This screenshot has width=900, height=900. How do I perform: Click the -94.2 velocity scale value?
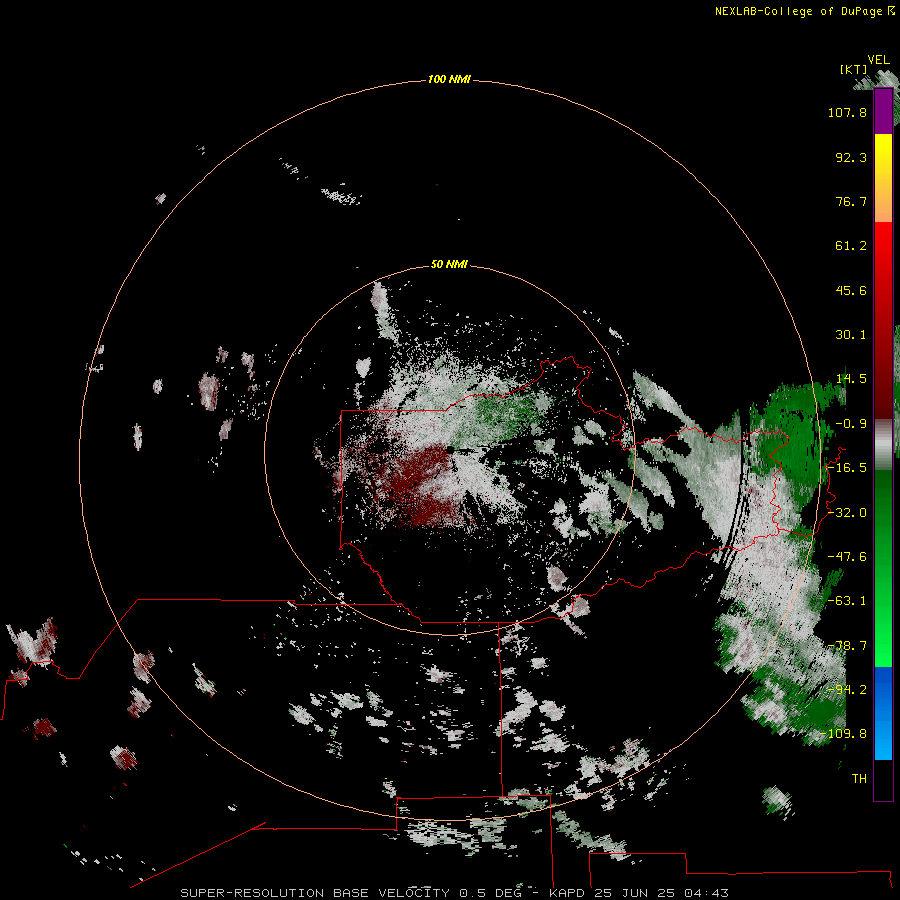pos(847,690)
